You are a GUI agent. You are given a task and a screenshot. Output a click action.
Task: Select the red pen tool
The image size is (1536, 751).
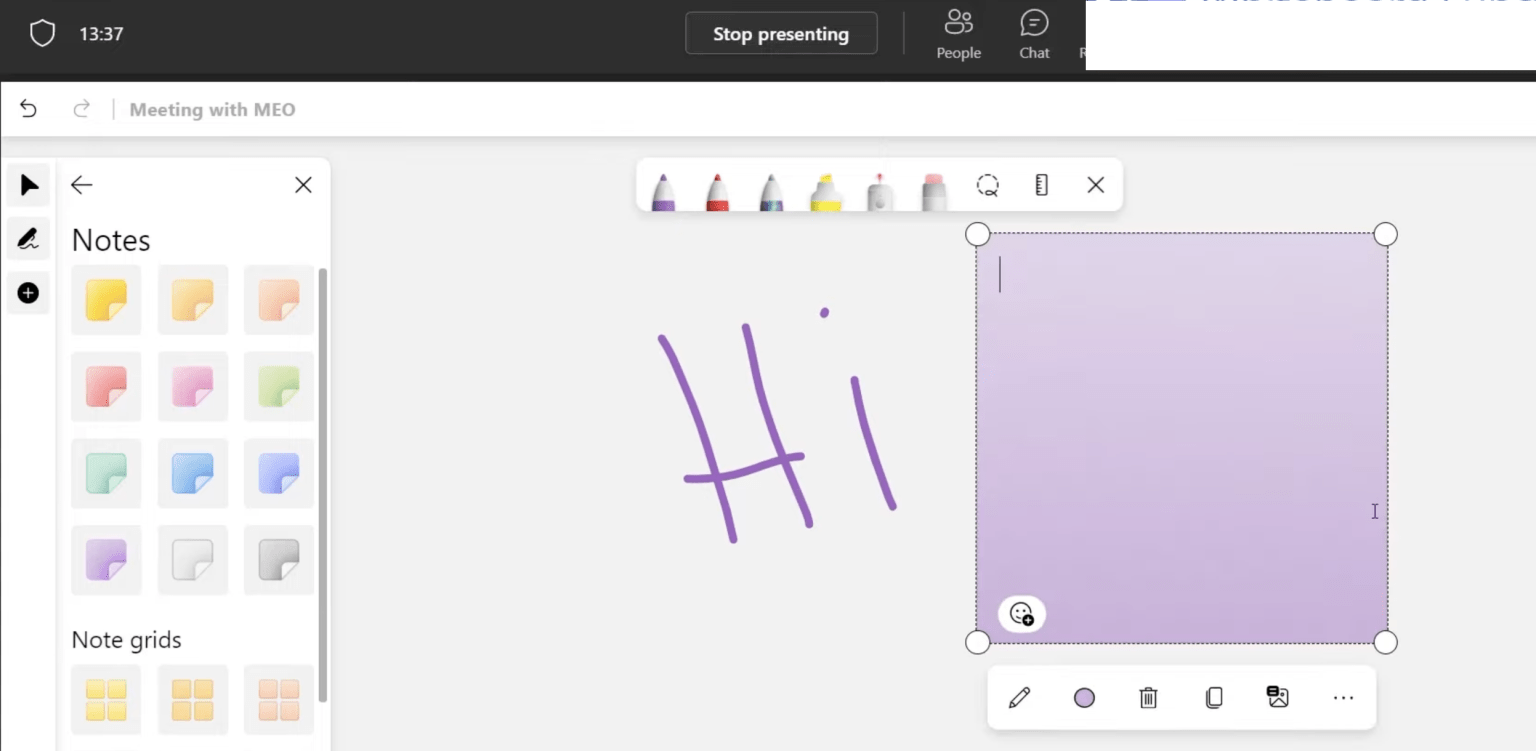719,188
